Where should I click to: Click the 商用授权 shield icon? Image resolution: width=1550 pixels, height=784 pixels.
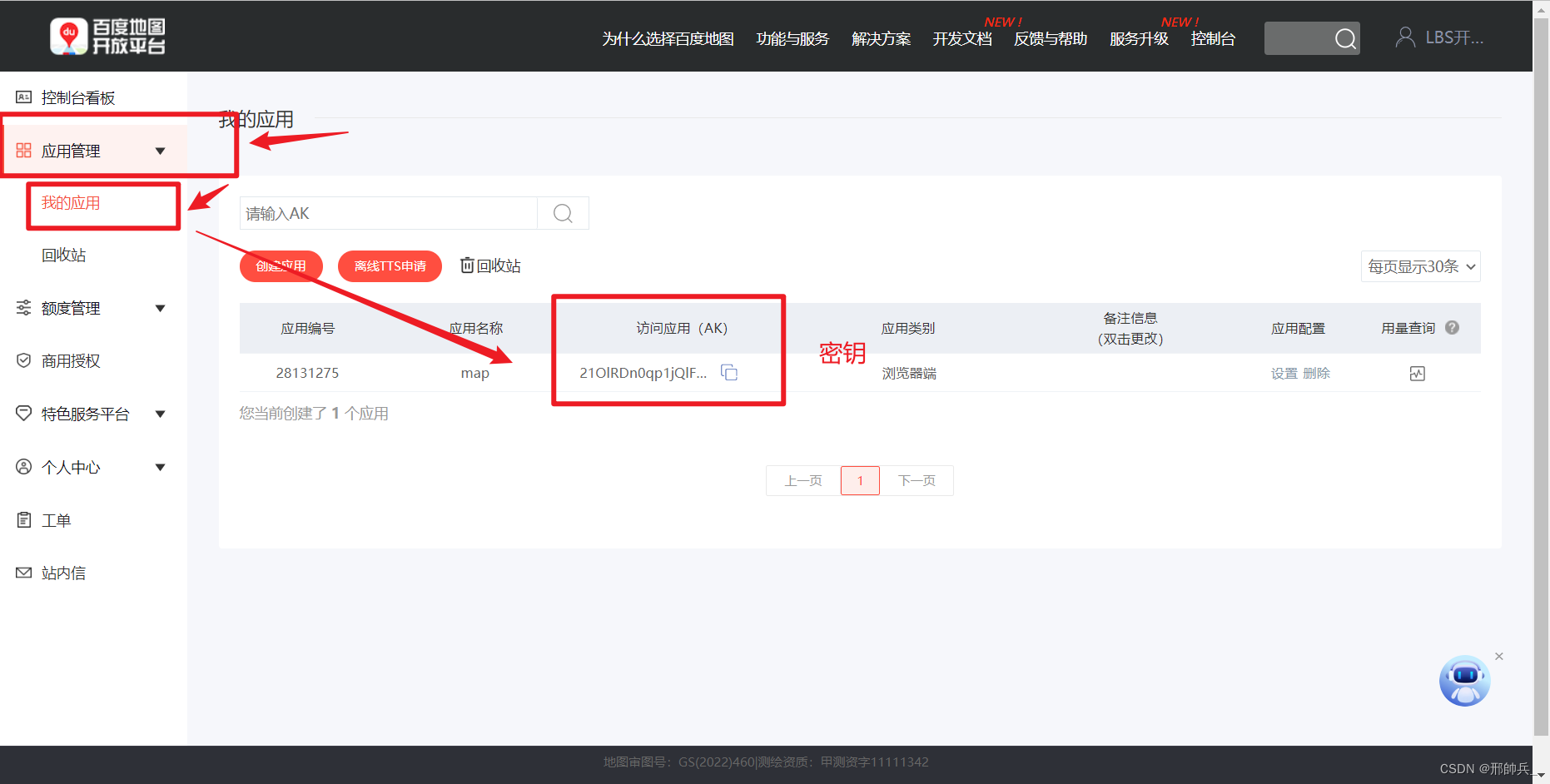(23, 360)
